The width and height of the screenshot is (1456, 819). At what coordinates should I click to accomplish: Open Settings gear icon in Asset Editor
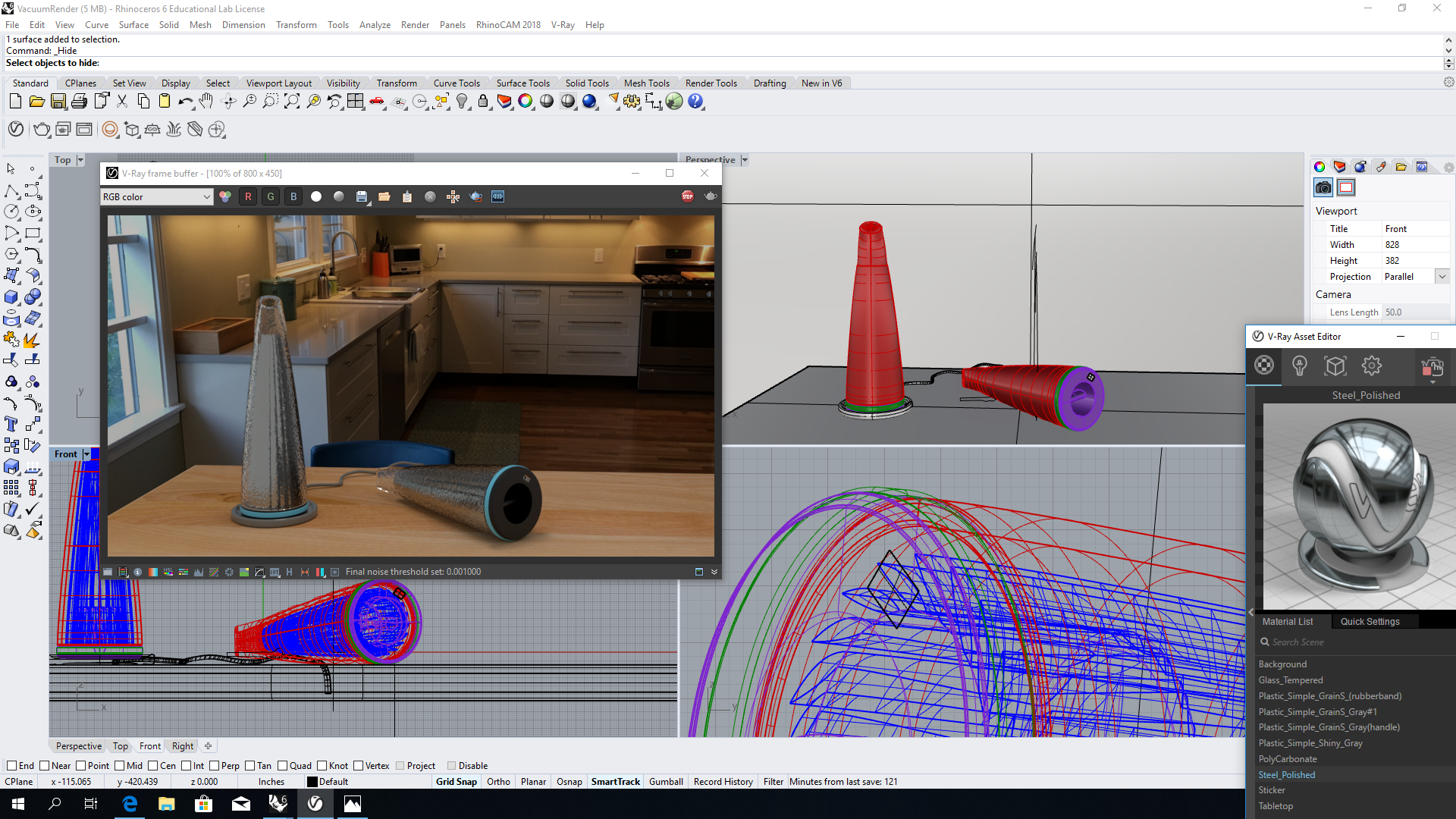[1372, 366]
